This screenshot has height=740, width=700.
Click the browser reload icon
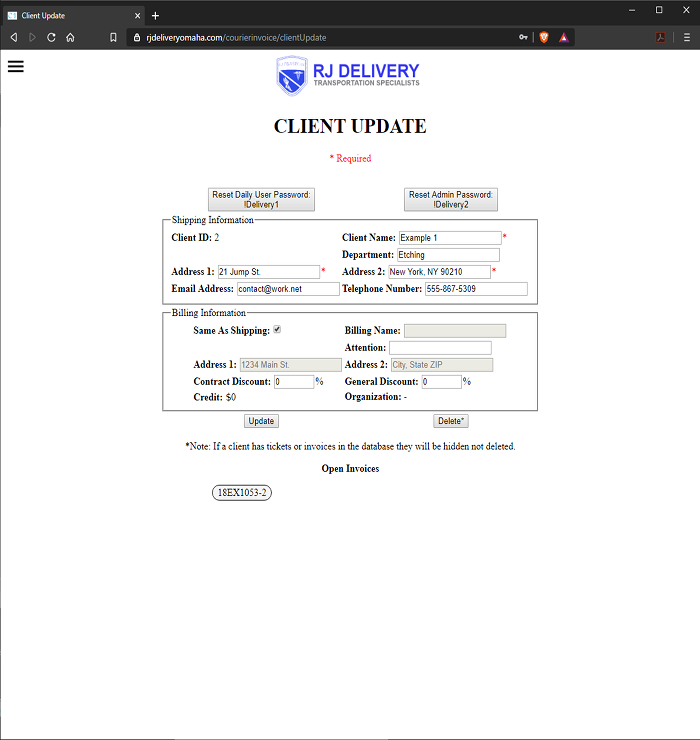pos(51,37)
